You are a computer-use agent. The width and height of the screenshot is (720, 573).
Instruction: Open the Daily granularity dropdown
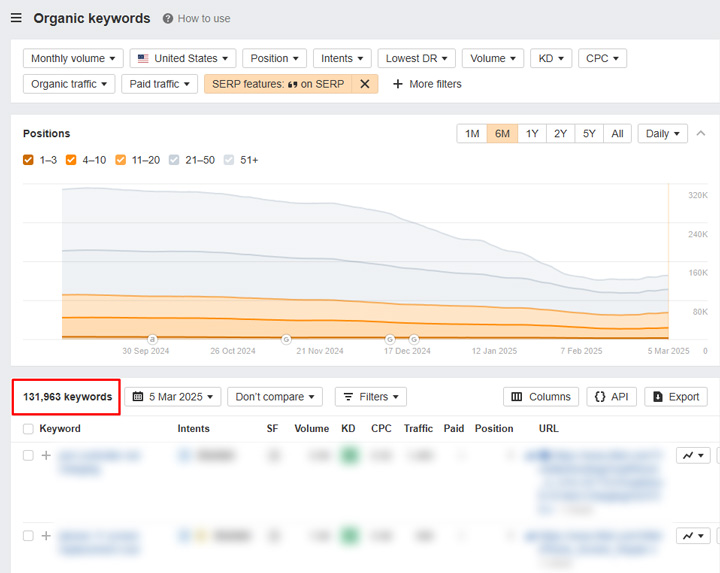pyautogui.click(x=662, y=134)
